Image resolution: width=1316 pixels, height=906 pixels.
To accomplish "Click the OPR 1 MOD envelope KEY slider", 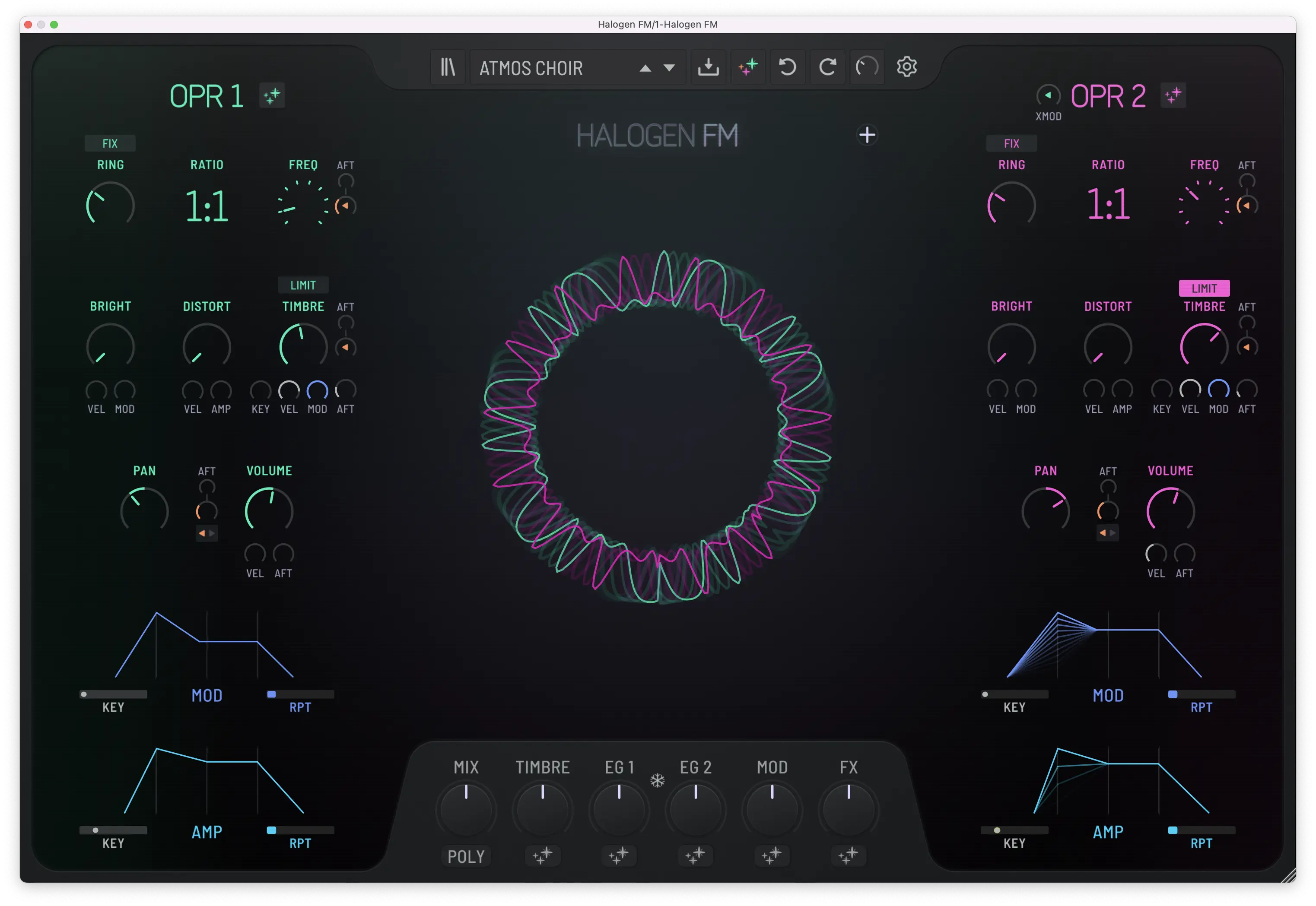I will coord(113,694).
